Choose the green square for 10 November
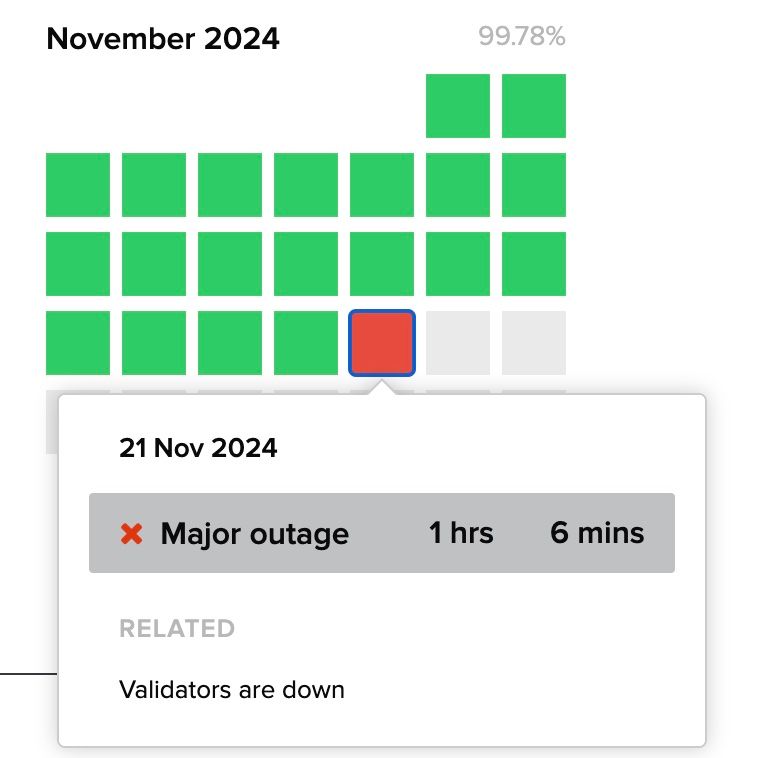Viewport: 758px width, 758px height. coord(78,264)
